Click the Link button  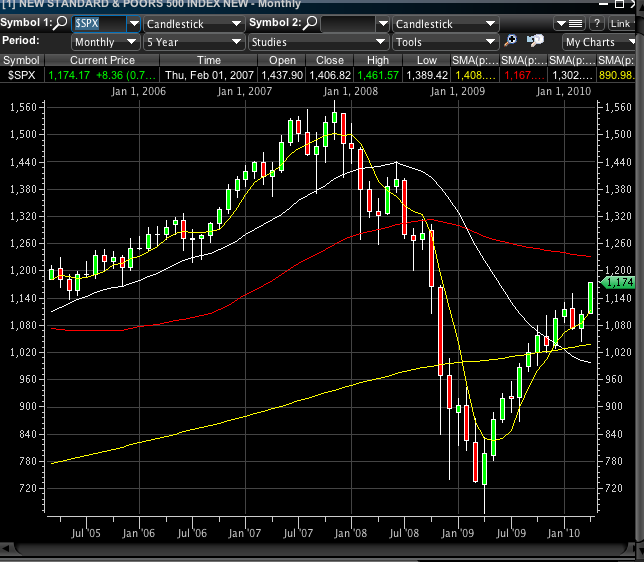coord(620,23)
